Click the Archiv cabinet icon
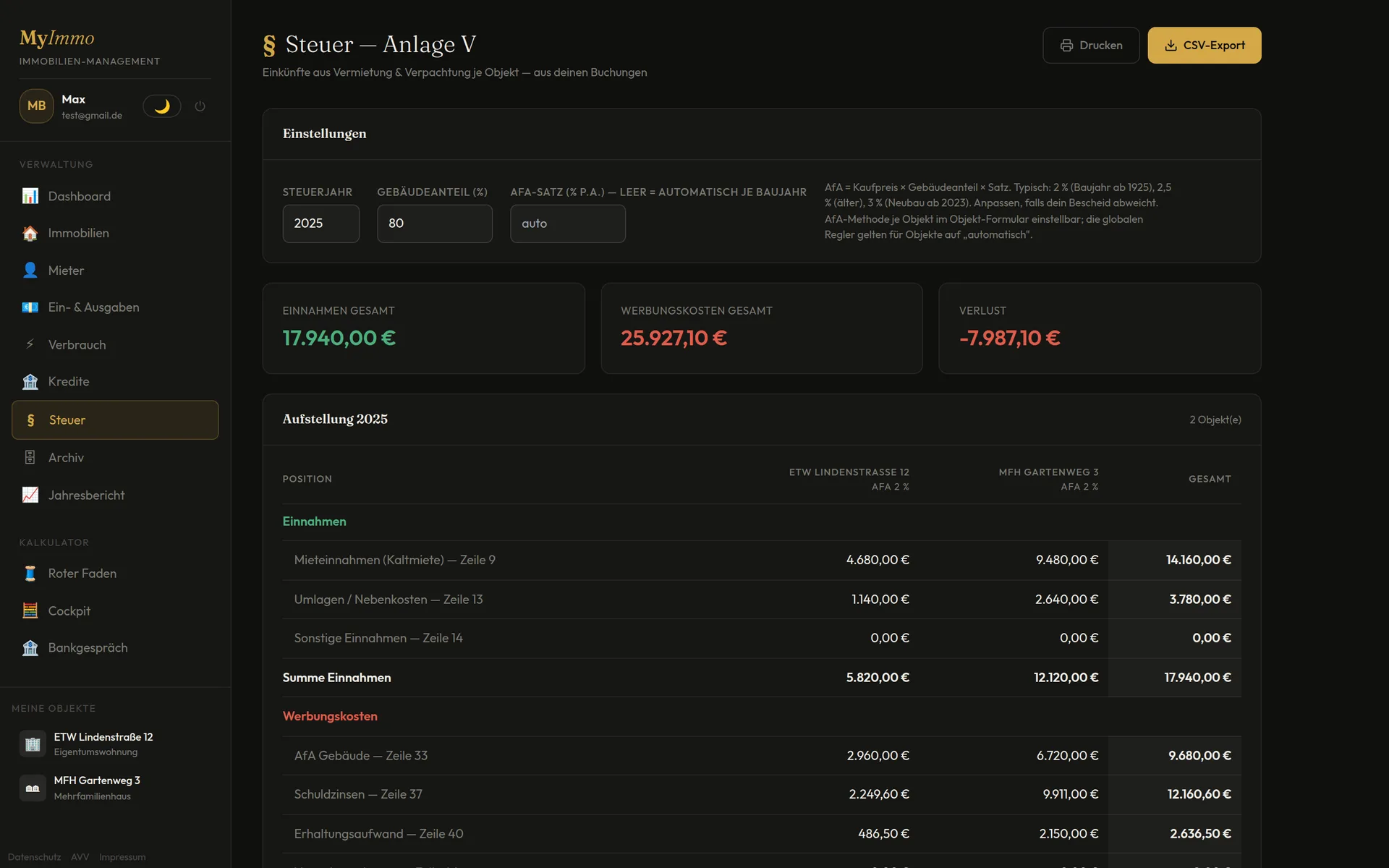This screenshot has width=1389, height=868. tap(30, 457)
